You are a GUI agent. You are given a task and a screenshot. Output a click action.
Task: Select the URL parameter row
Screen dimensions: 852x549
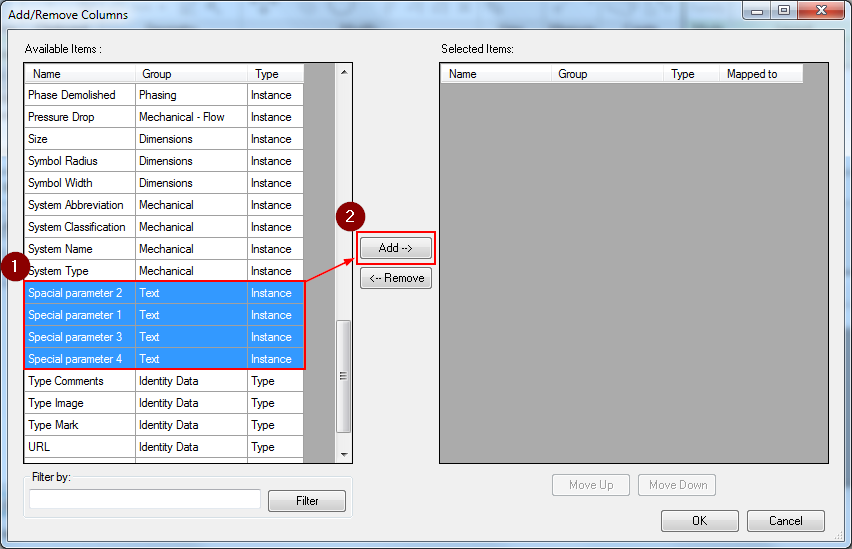pyautogui.click(x=164, y=447)
